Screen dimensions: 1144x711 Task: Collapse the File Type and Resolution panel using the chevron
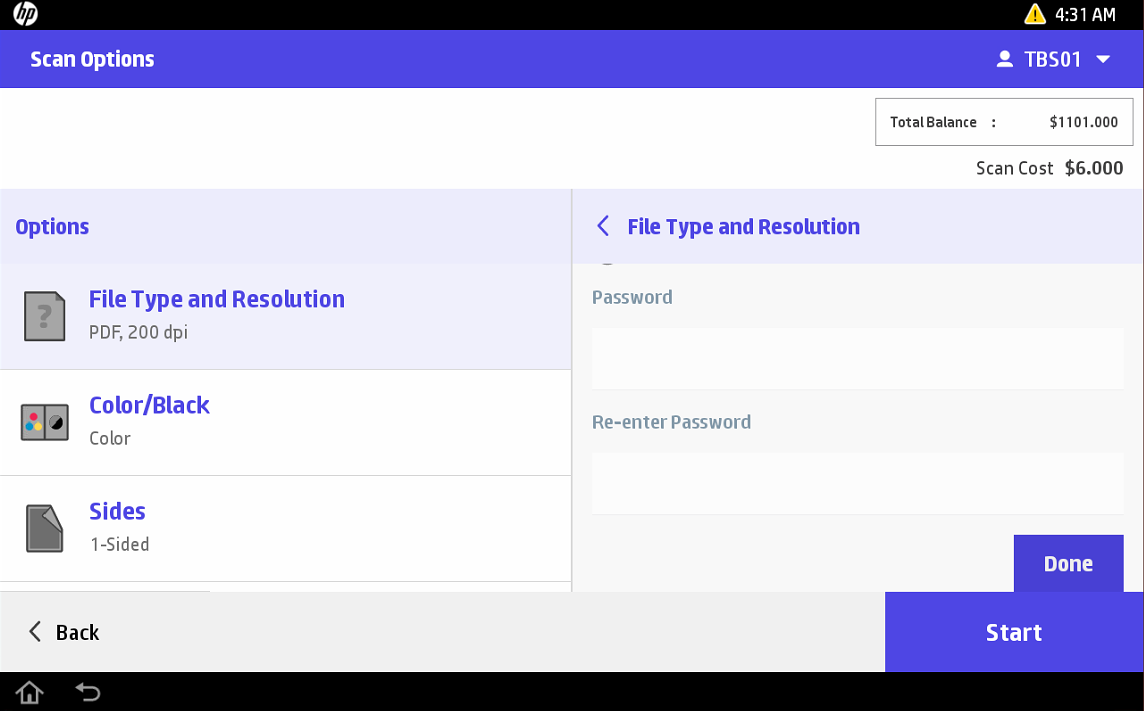click(603, 227)
